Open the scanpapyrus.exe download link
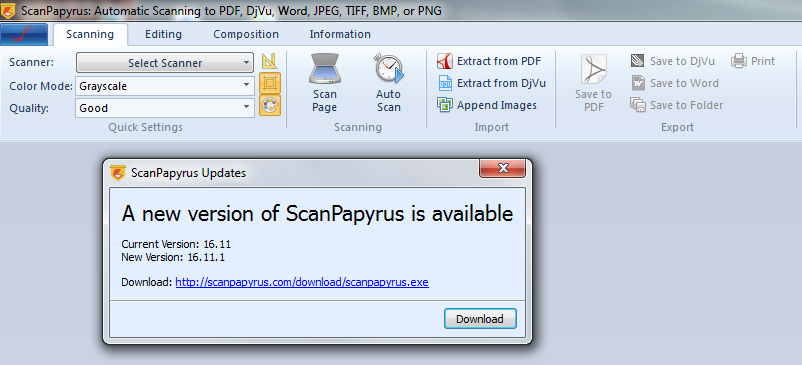802x365 pixels. [x=302, y=282]
